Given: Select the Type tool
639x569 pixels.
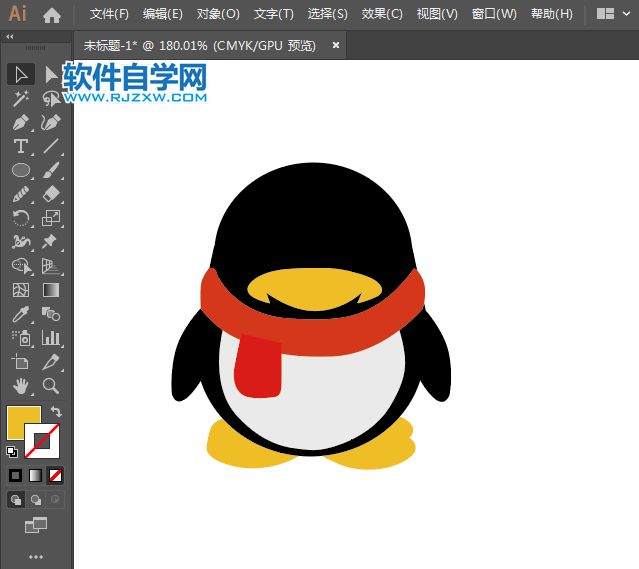Looking at the screenshot, I should 20,147.
